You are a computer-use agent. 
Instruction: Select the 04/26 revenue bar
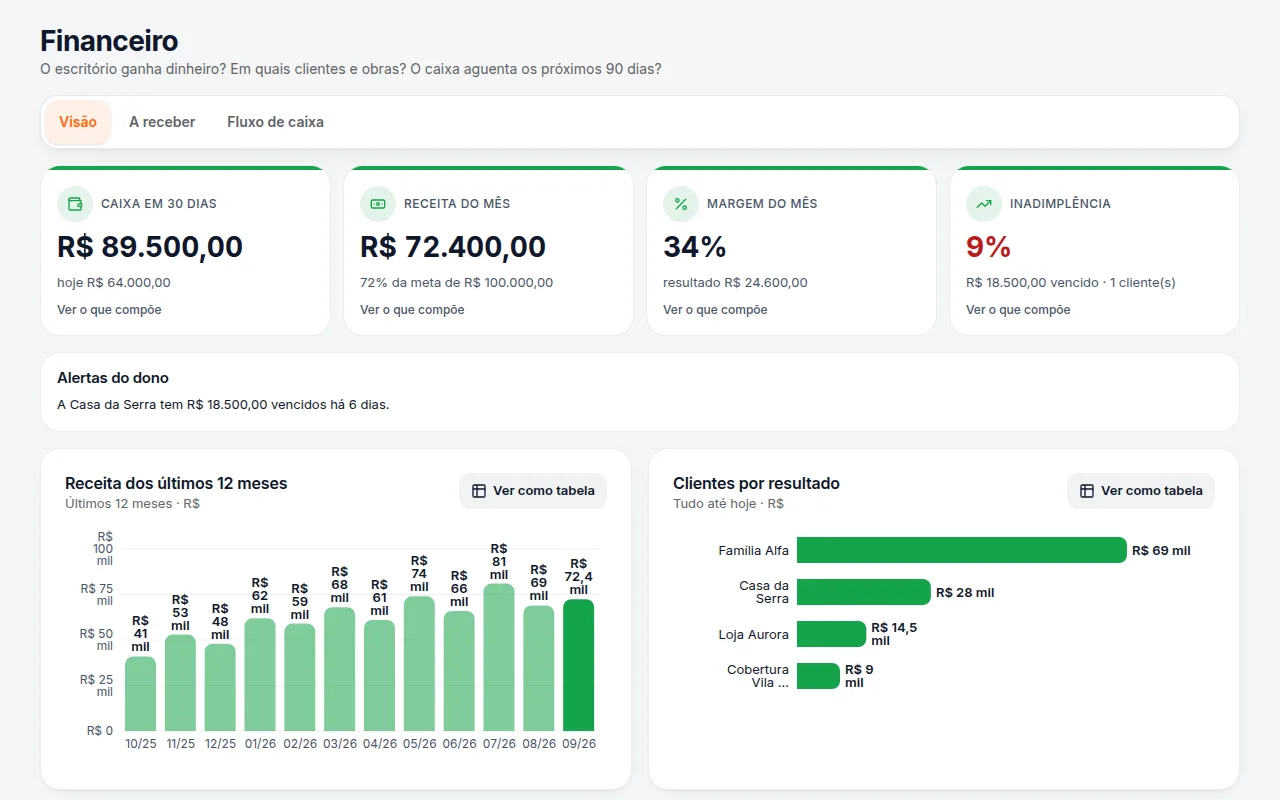click(379, 675)
